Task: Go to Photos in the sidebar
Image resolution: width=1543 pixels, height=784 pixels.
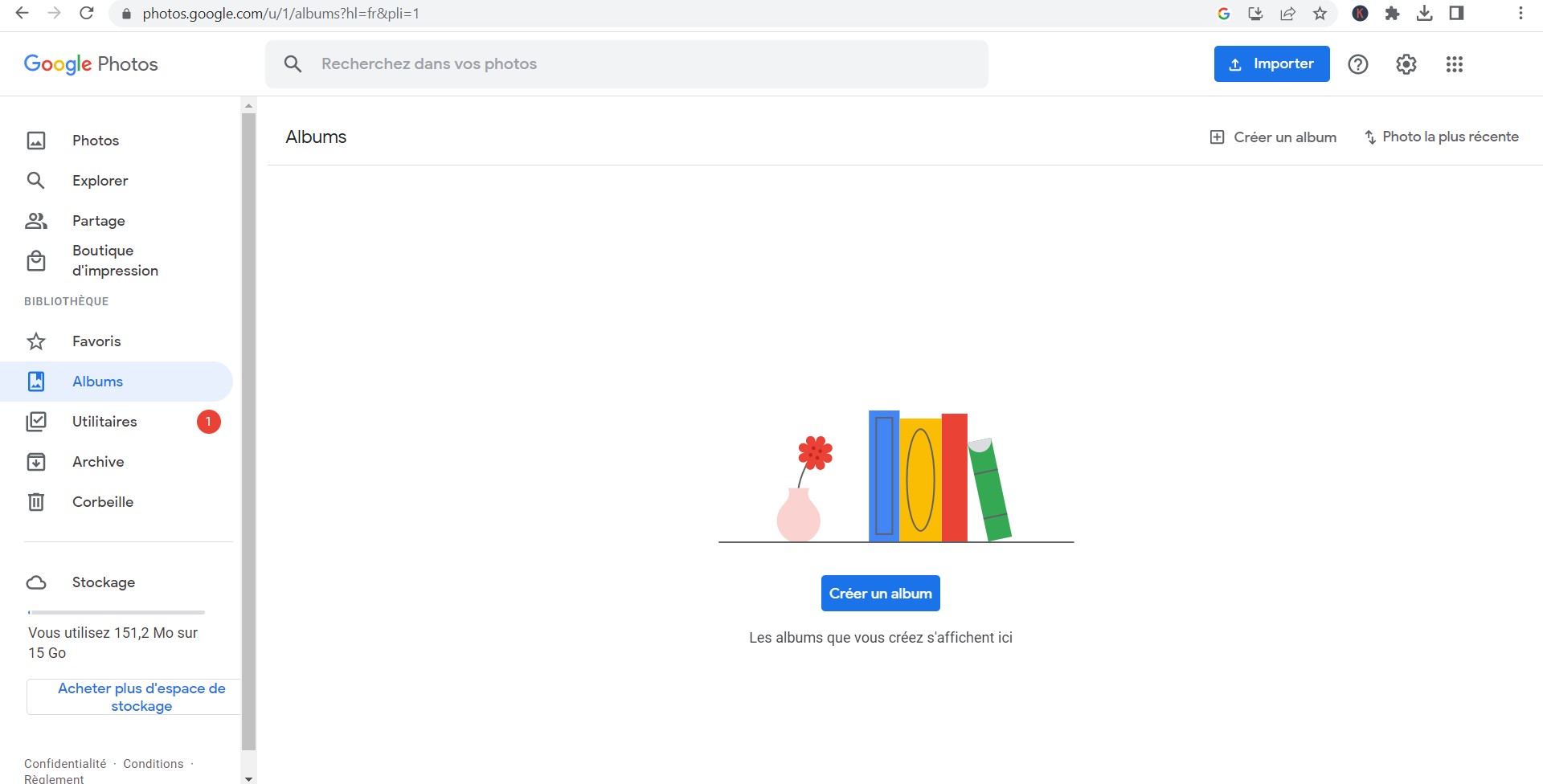Action: click(x=95, y=141)
